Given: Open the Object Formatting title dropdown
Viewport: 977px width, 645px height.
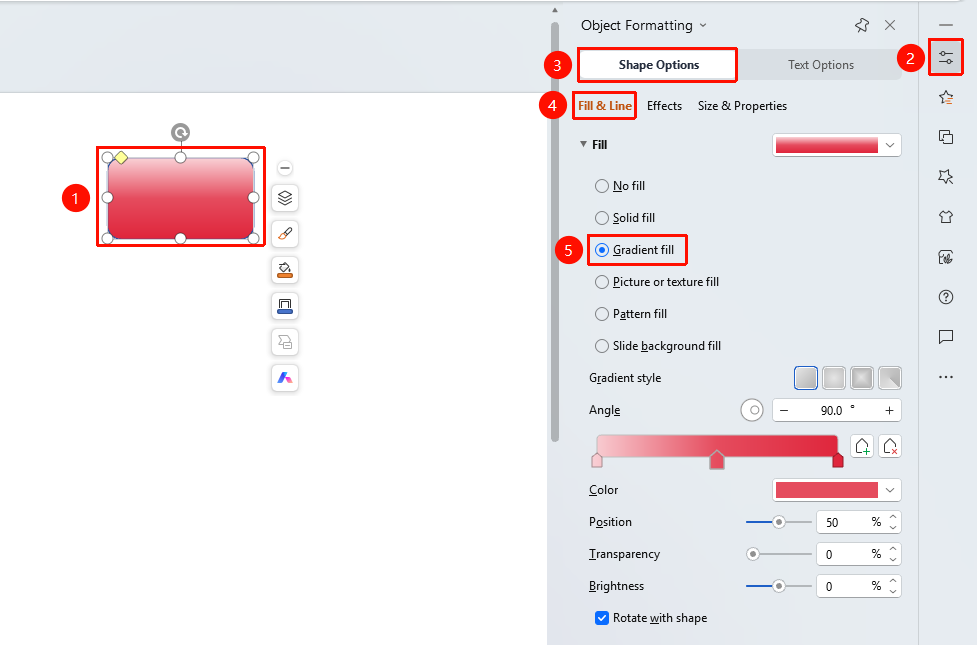Looking at the screenshot, I should point(703,26).
